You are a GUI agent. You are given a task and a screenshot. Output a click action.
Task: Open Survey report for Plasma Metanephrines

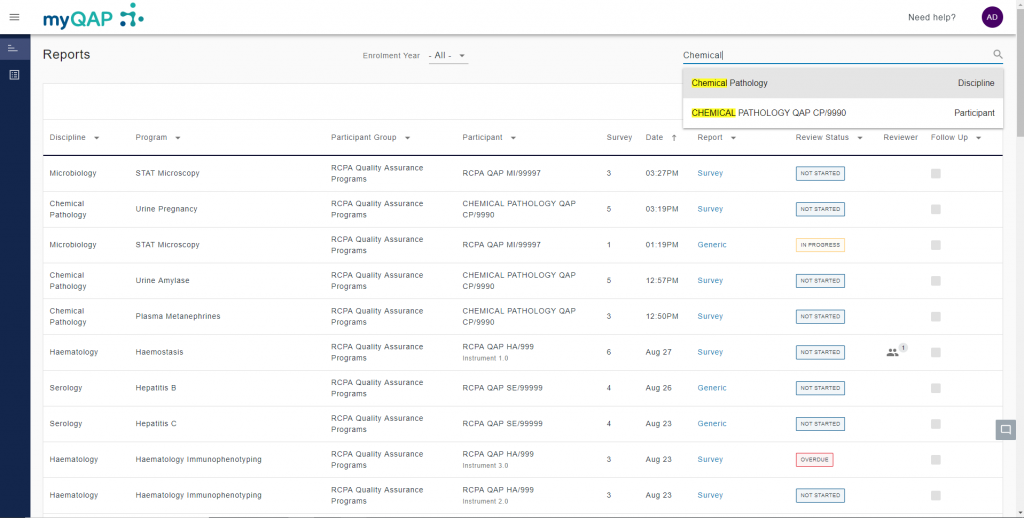coord(710,316)
